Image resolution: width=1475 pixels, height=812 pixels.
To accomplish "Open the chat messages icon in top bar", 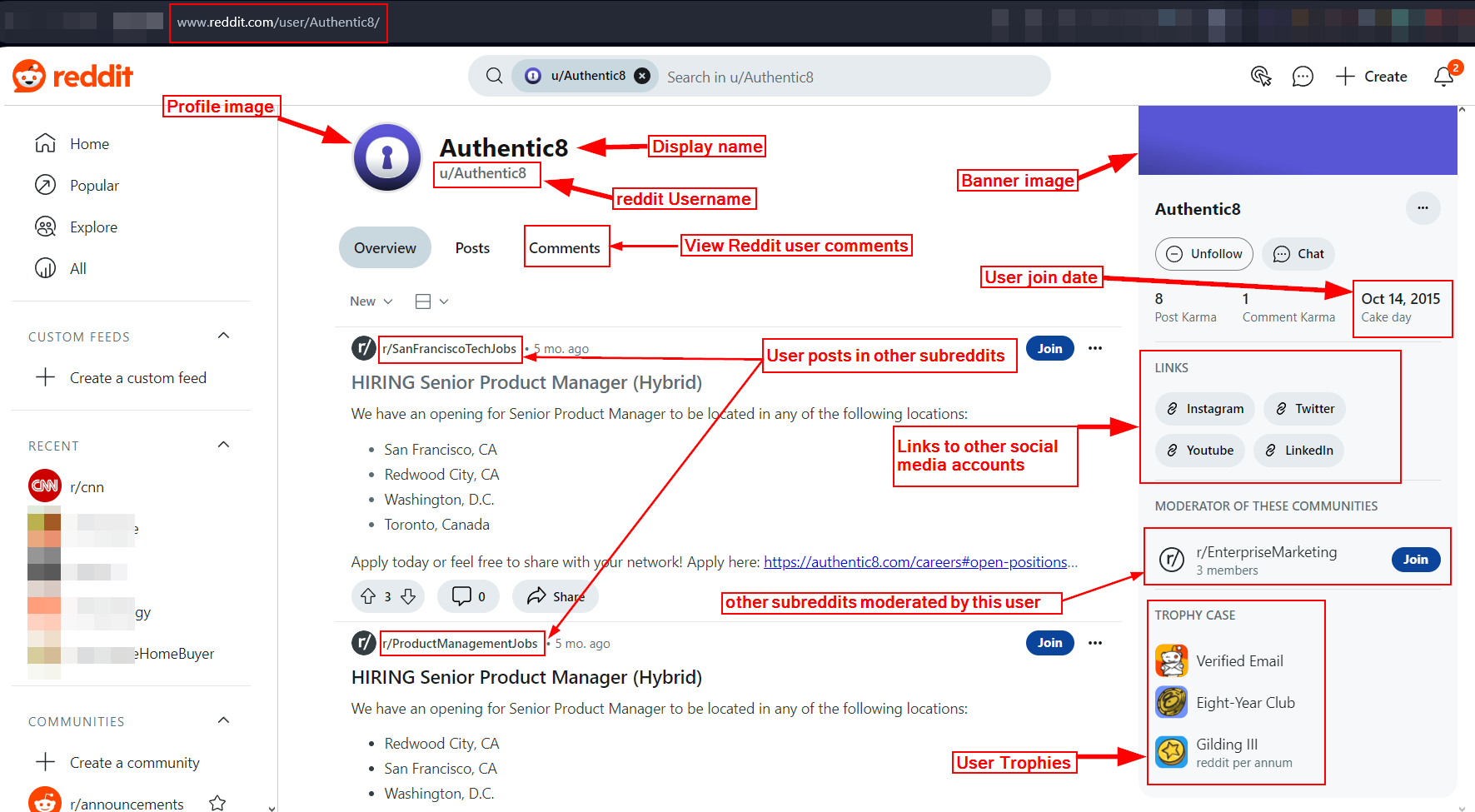I will click(1303, 76).
